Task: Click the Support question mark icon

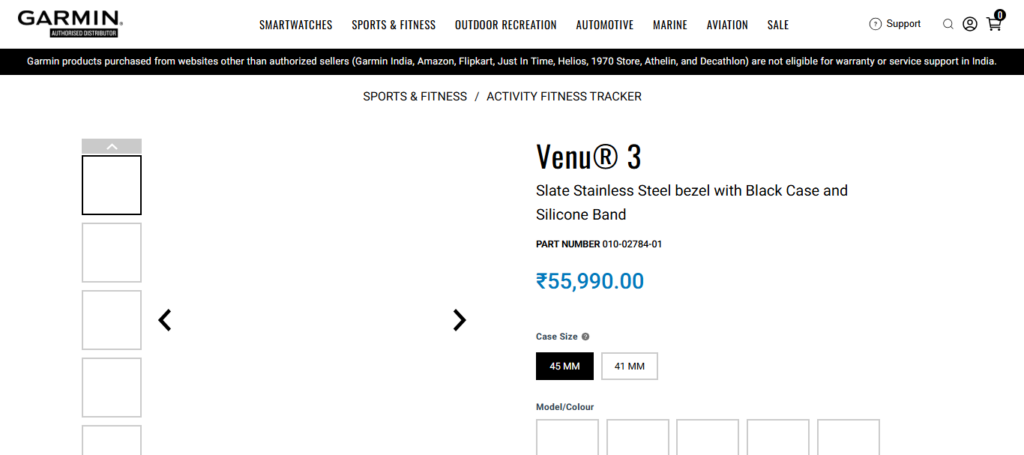Action: click(x=876, y=24)
